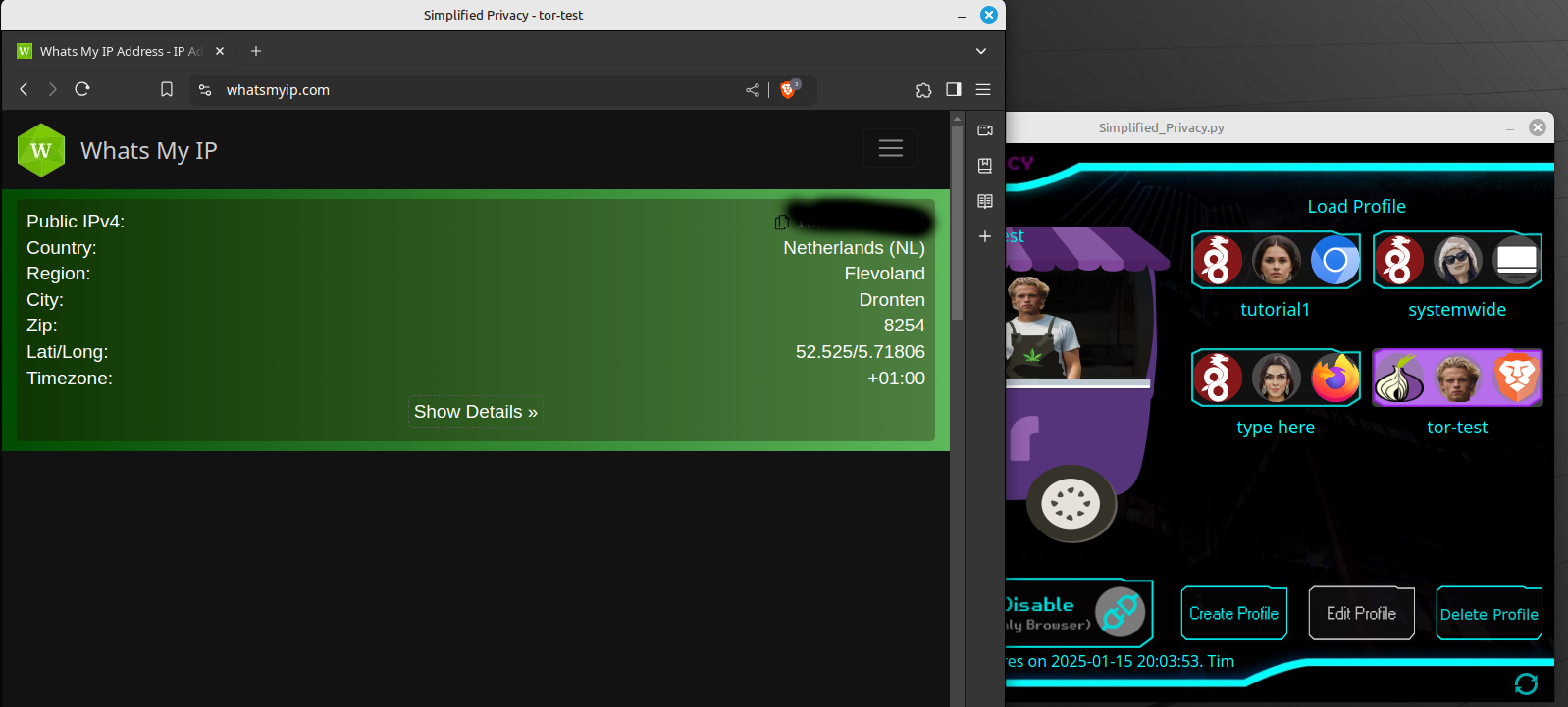Open reading list in the sidebar
Viewport: 1568px width, 707px height.
[985, 201]
